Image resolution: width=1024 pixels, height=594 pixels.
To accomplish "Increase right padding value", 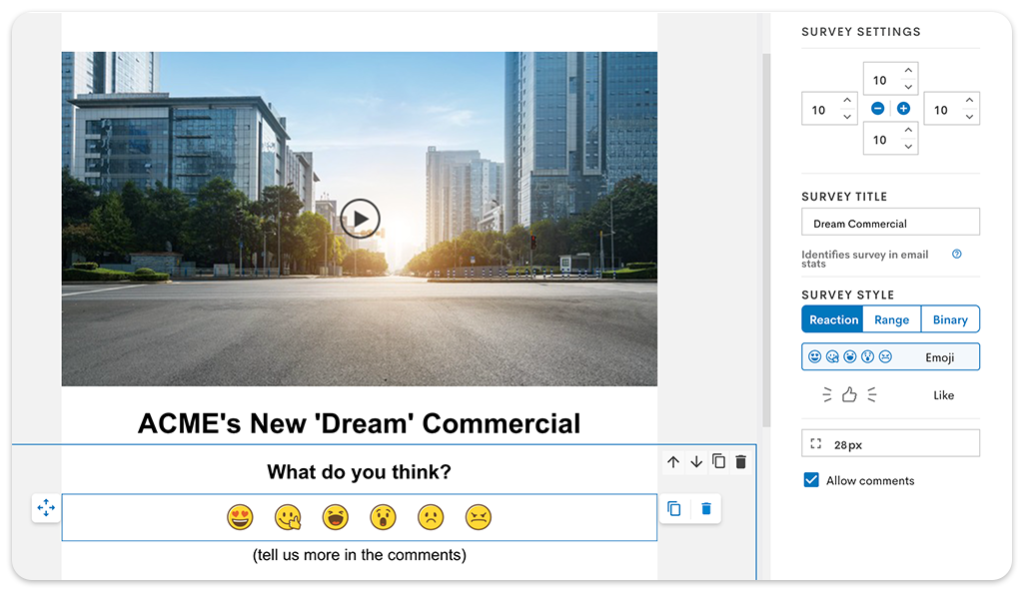I will click(970, 100).
